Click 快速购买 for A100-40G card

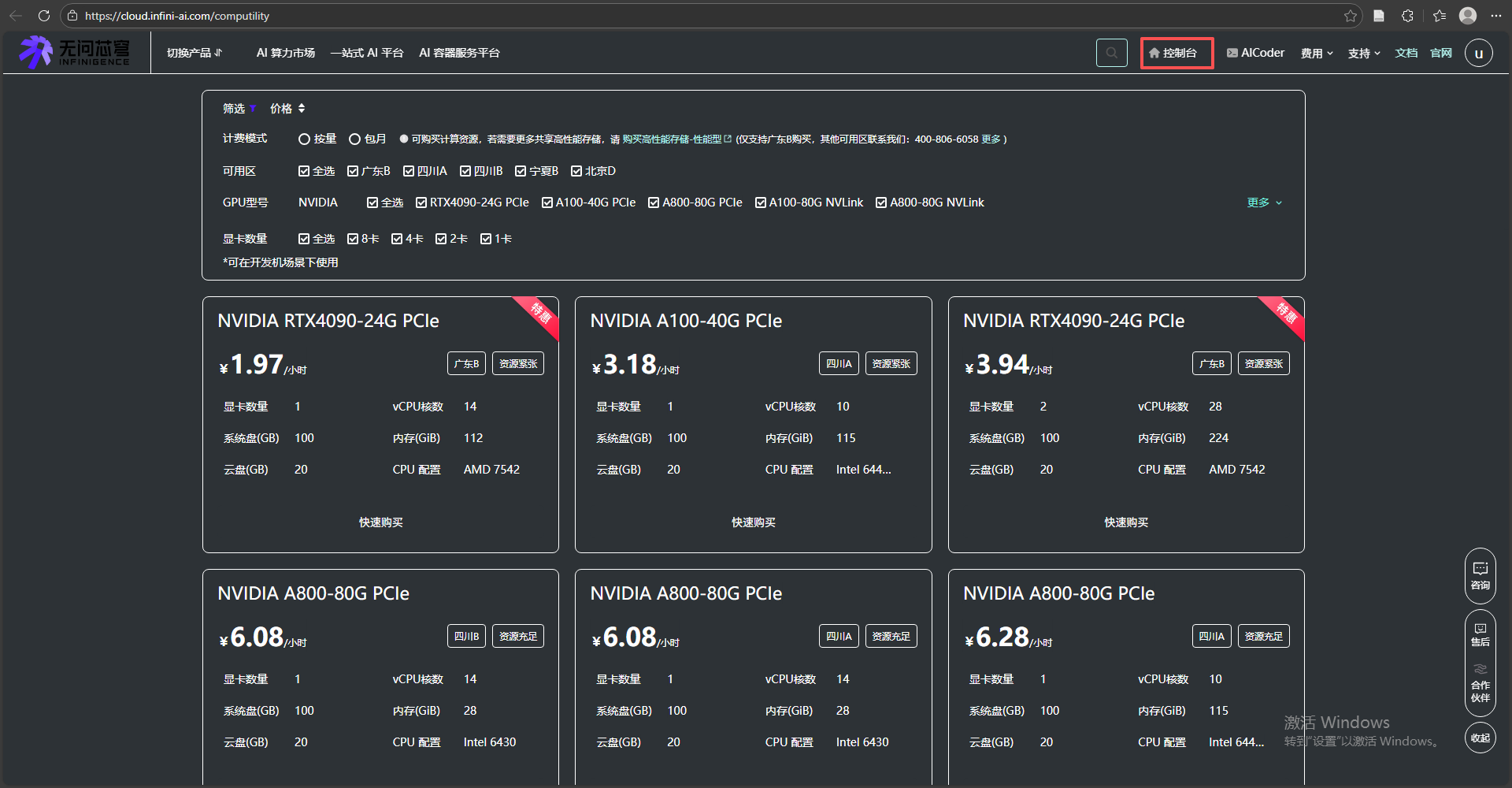point(754,522)
